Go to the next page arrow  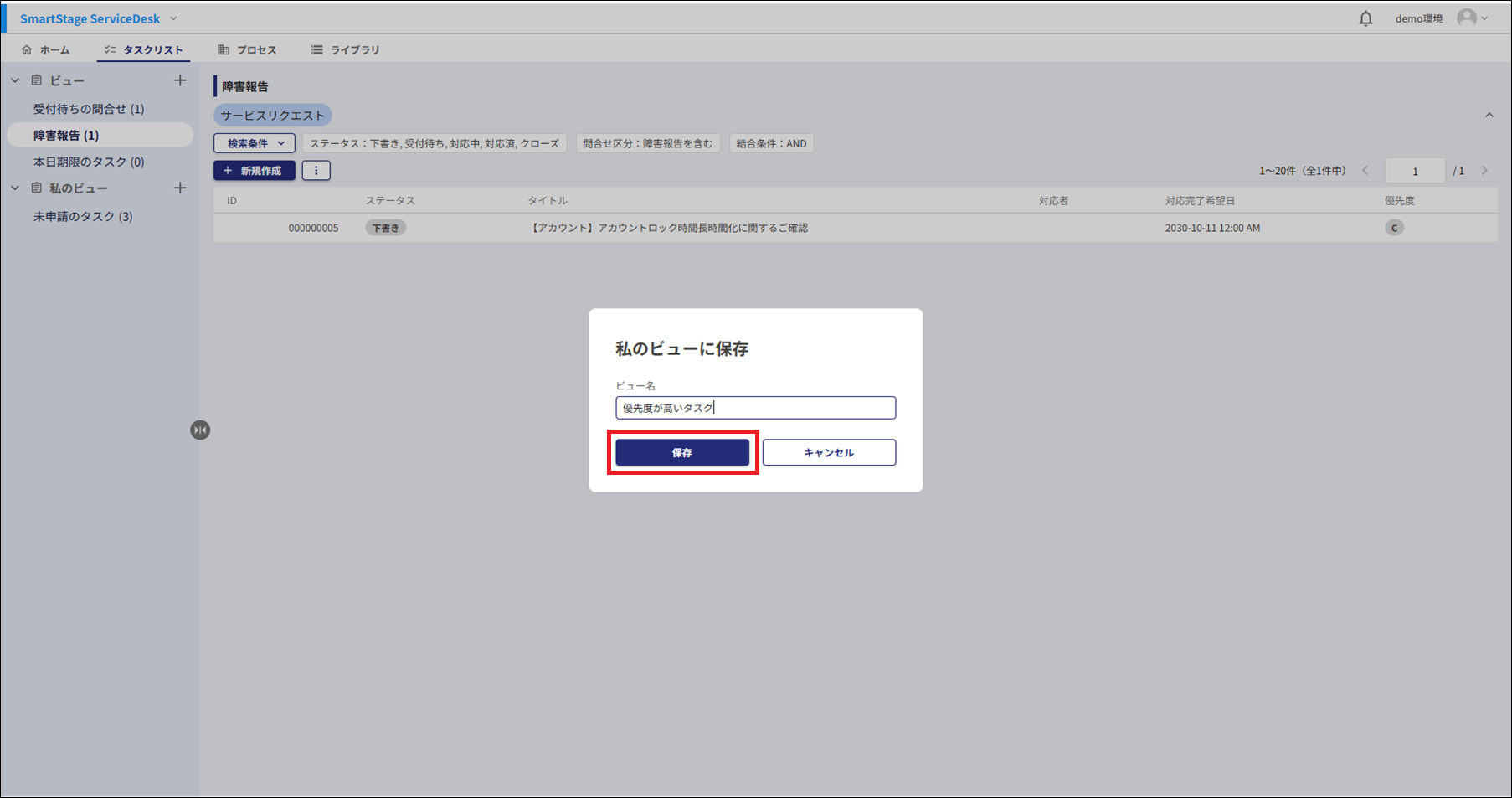pyautogui.click(x=1484, y=171)
